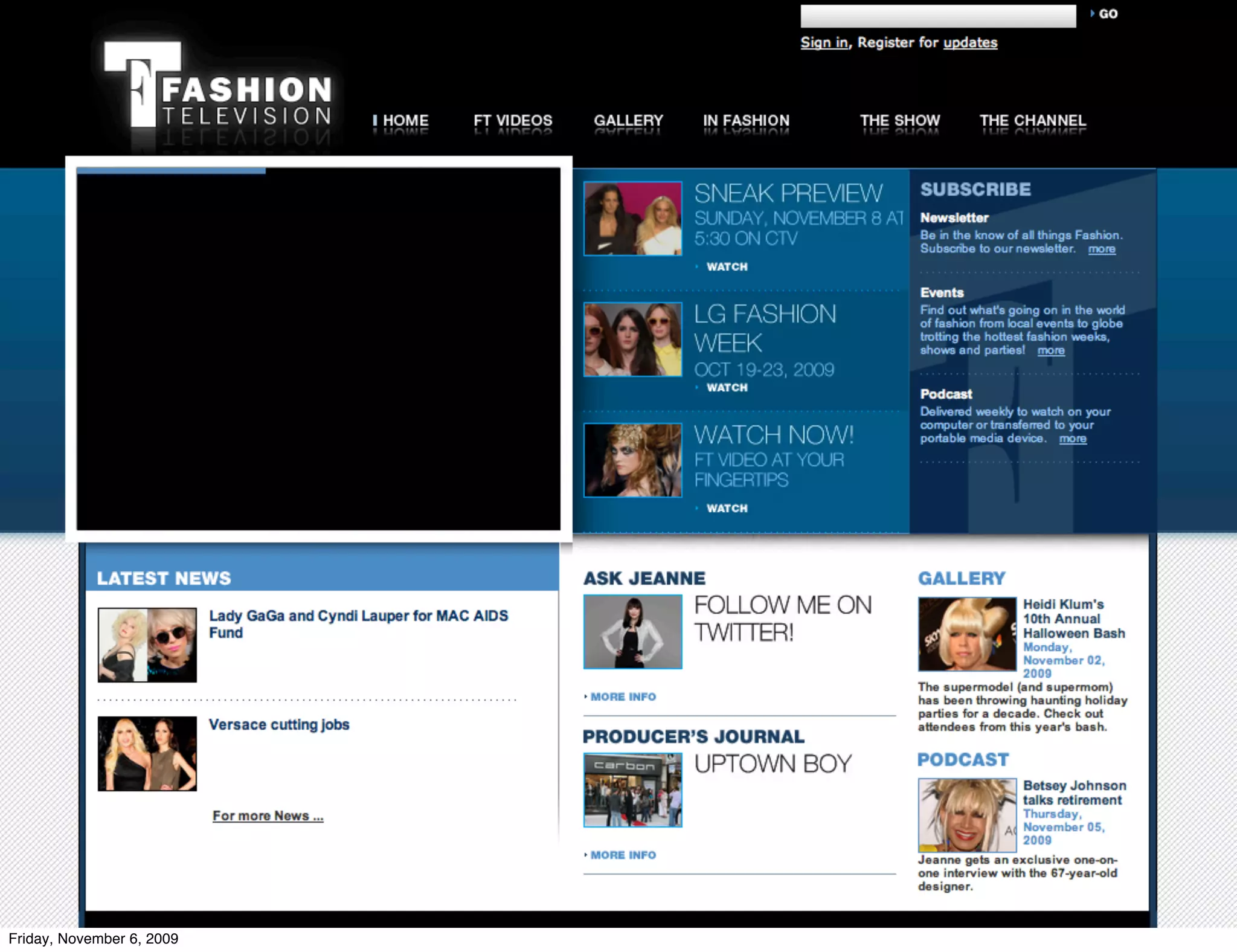
Task: Click the PODCAST section heading
Action: 963,759
